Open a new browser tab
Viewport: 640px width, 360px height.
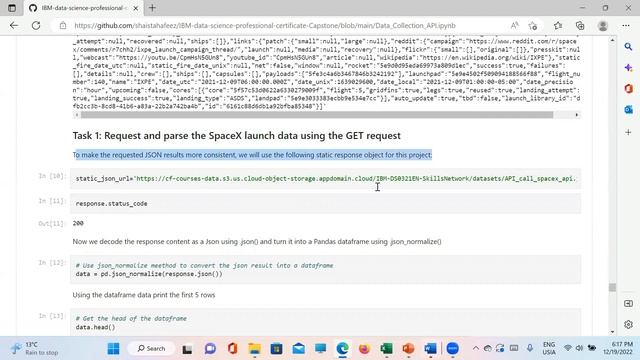[x=152, y=8]
